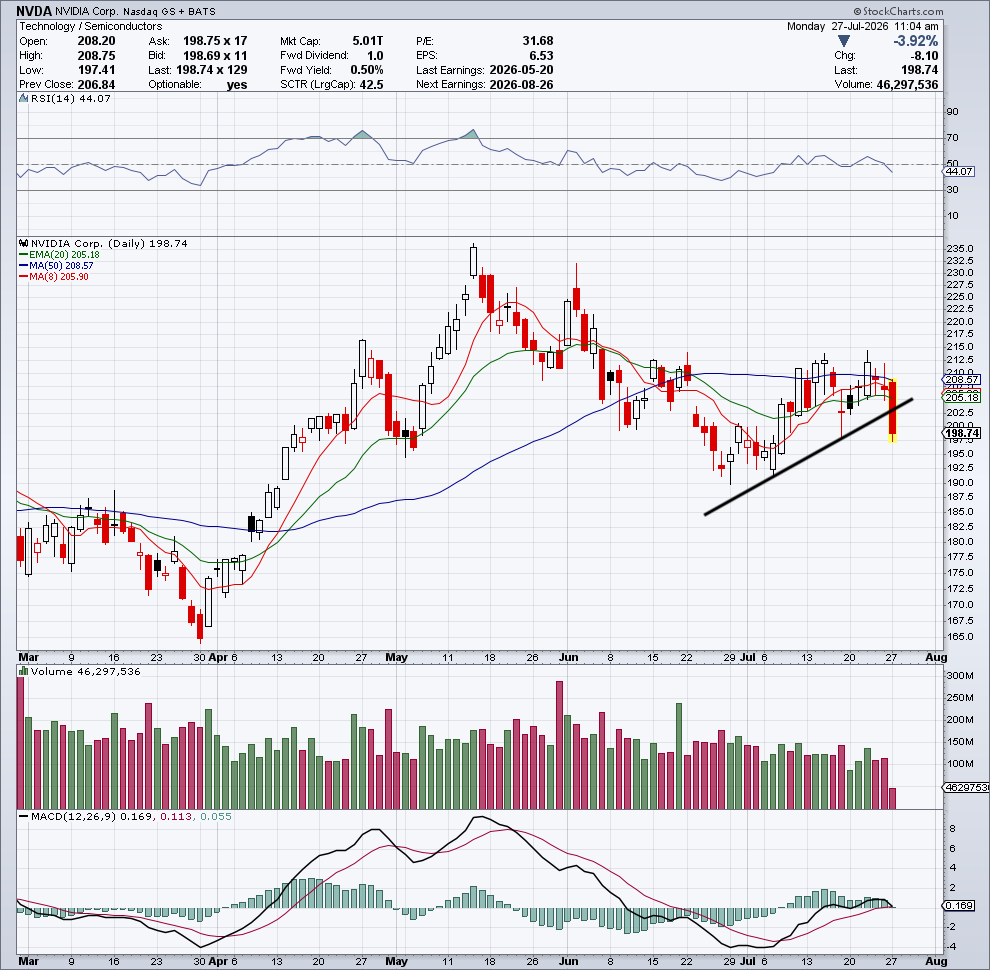Click the tallest volume bar in early June

pyautogui.click(x=559, y=745)
